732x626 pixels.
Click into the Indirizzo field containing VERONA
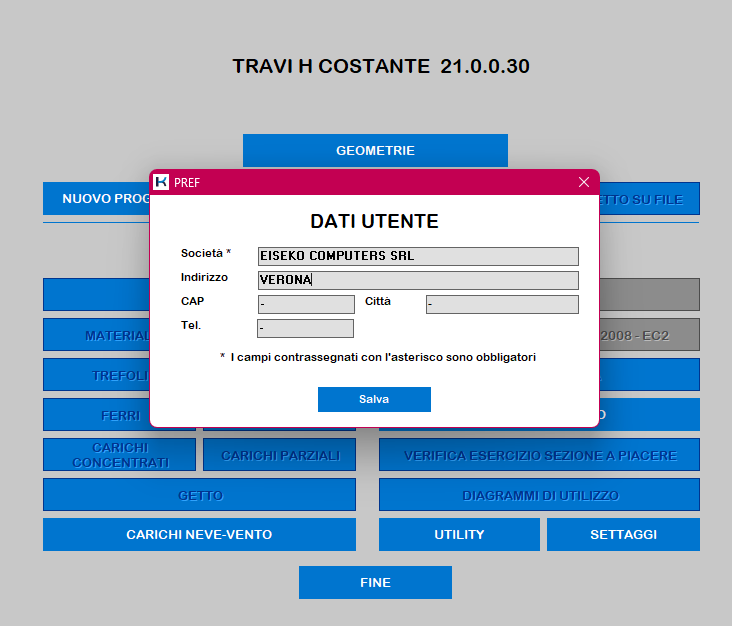tap(417, 280)
